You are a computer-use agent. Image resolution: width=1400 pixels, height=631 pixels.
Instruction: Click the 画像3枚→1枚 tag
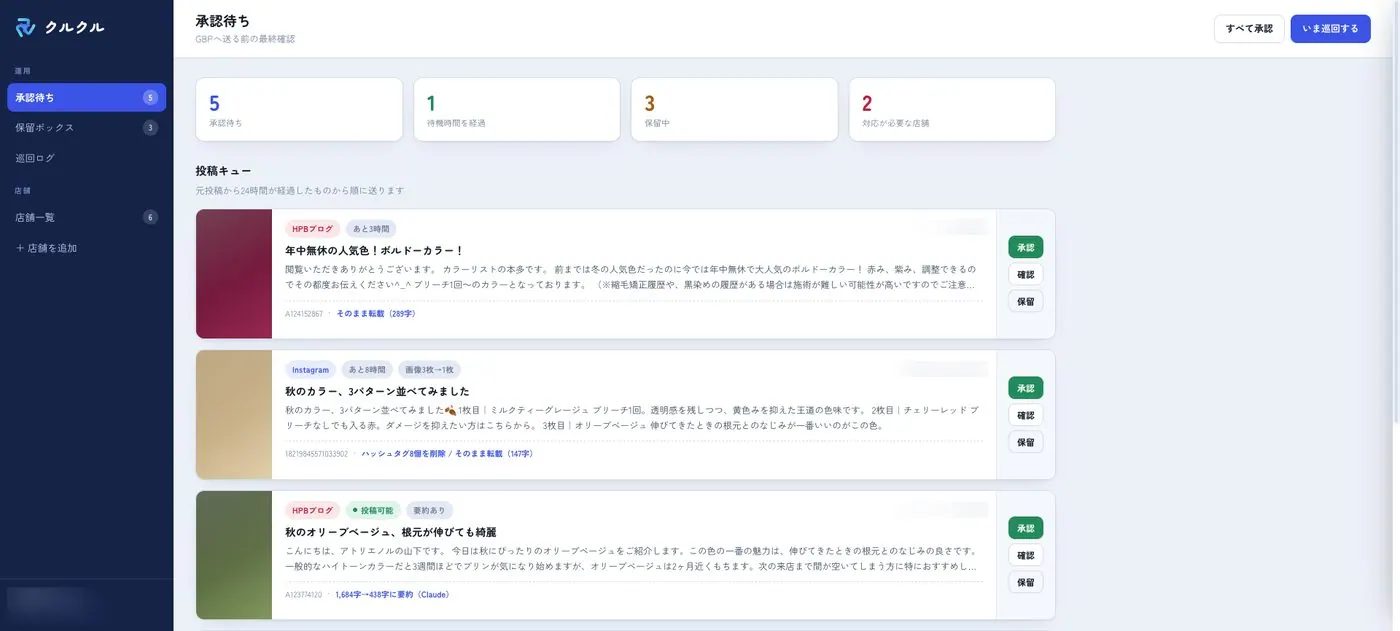(x=429, y=370)
